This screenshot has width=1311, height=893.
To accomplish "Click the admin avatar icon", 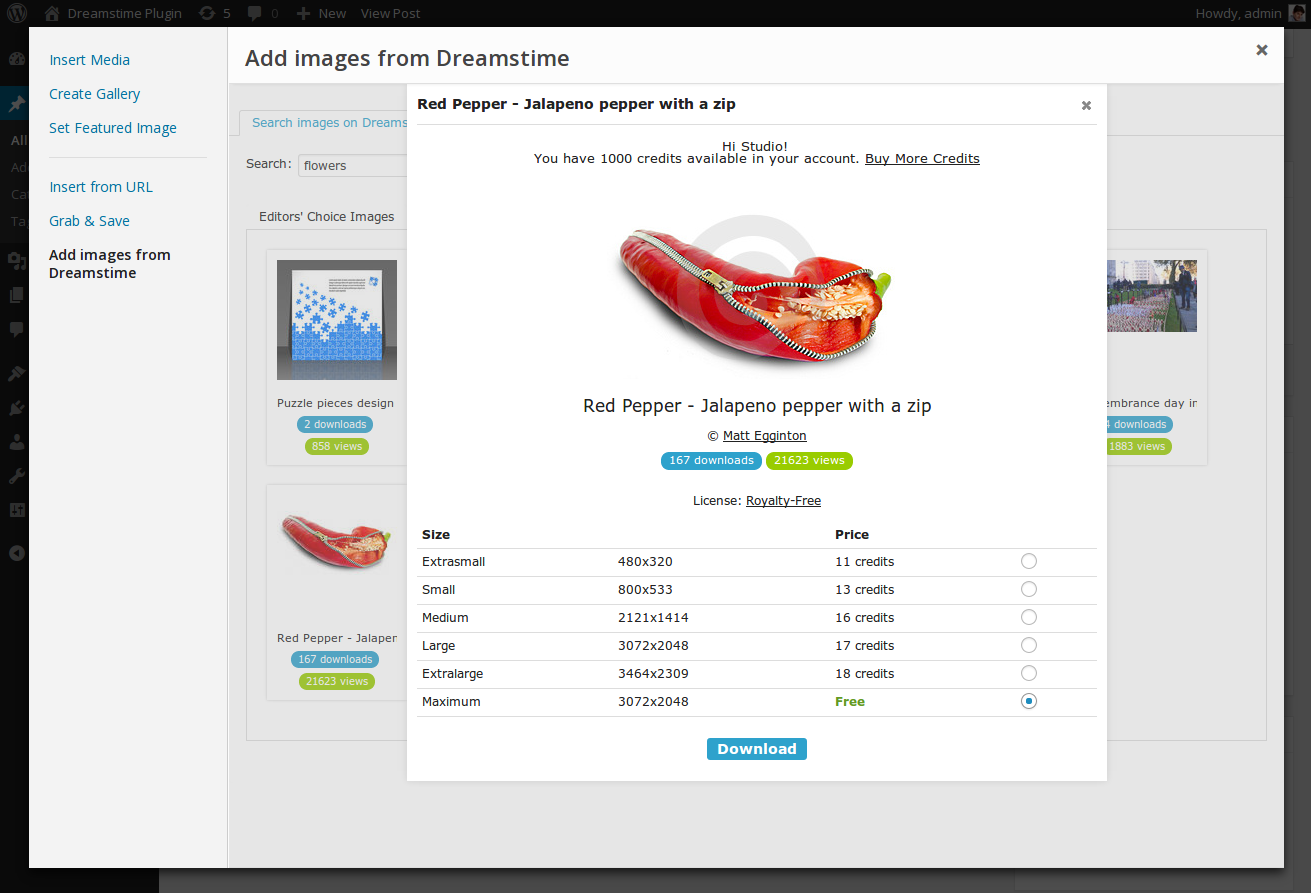I will [1297, 13].
